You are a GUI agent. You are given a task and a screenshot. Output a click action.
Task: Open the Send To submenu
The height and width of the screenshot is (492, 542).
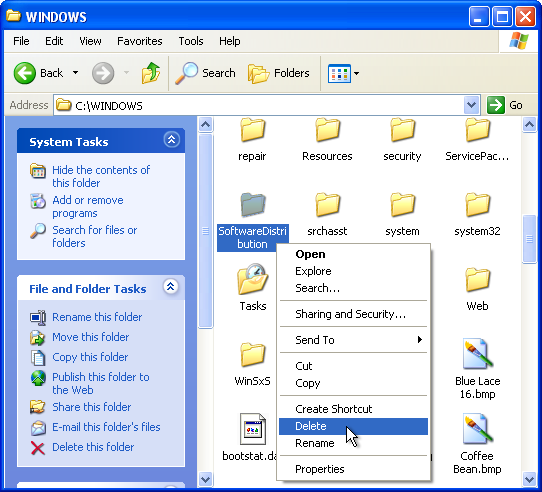[353, 340]
